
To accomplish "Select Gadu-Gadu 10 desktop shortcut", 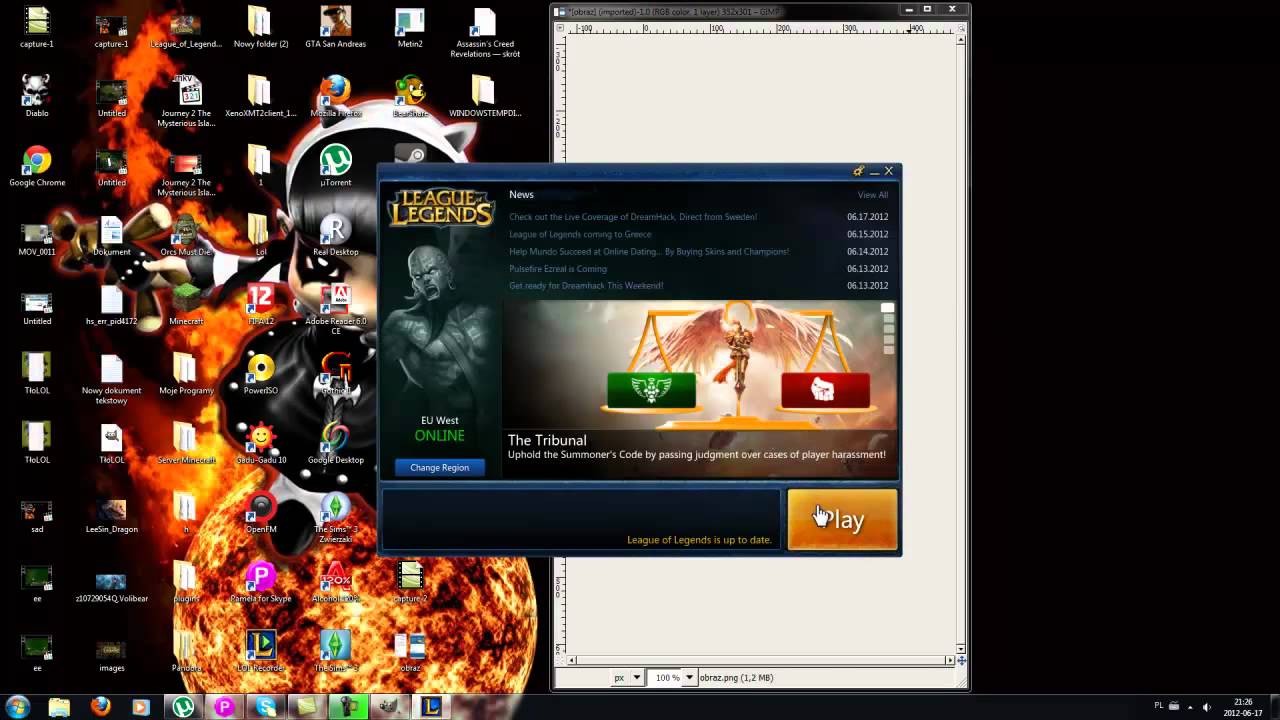I will [x=260, y=443].
